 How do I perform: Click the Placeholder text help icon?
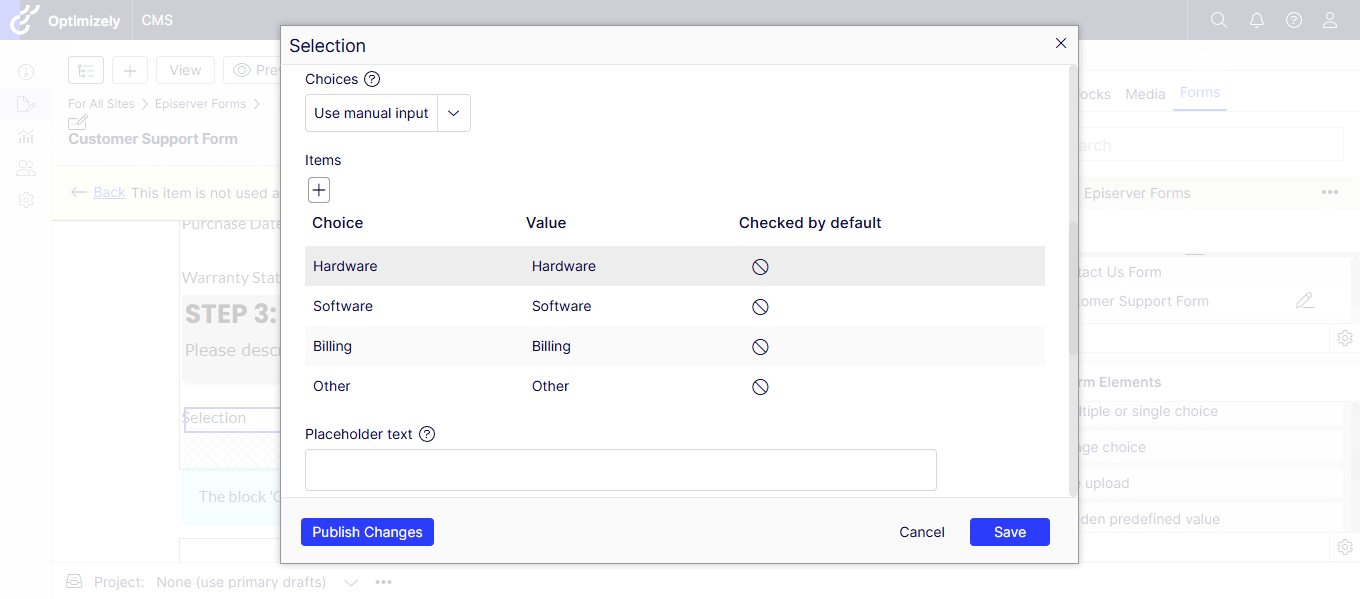[x=427, y=434]
